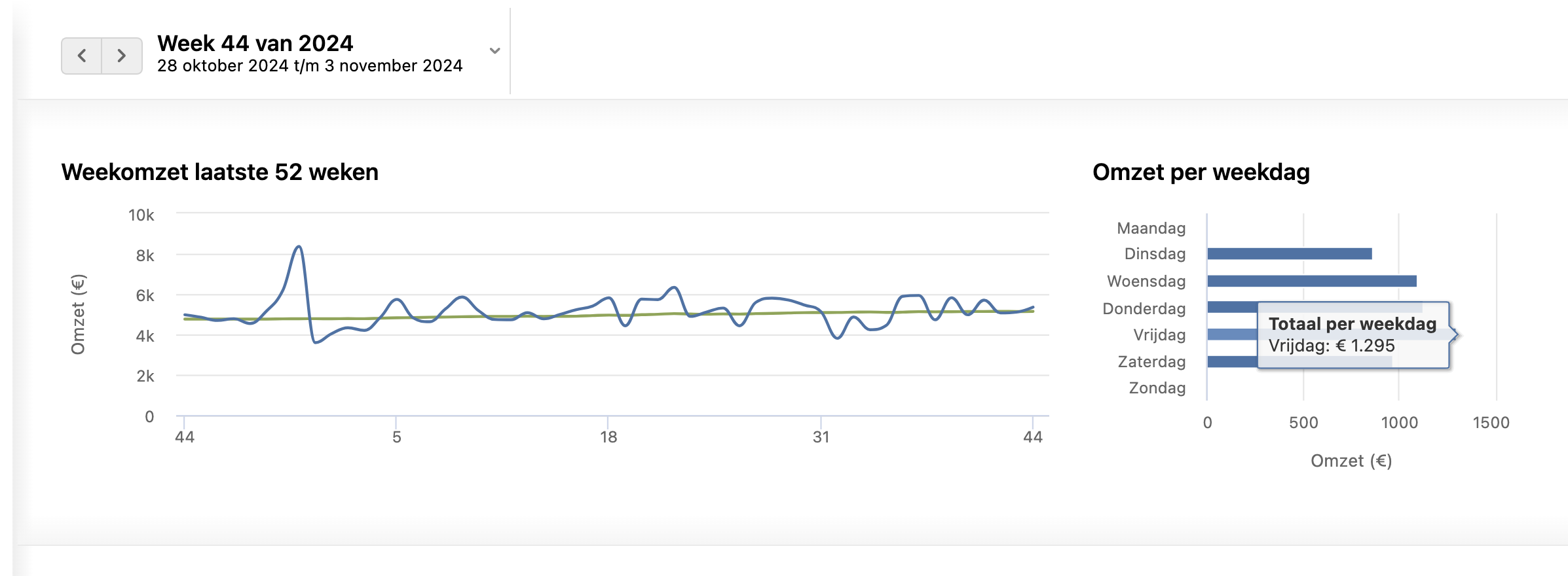
Task: Click the highlighted Vrijdag bar
Action: click(x=1232, y=334)
